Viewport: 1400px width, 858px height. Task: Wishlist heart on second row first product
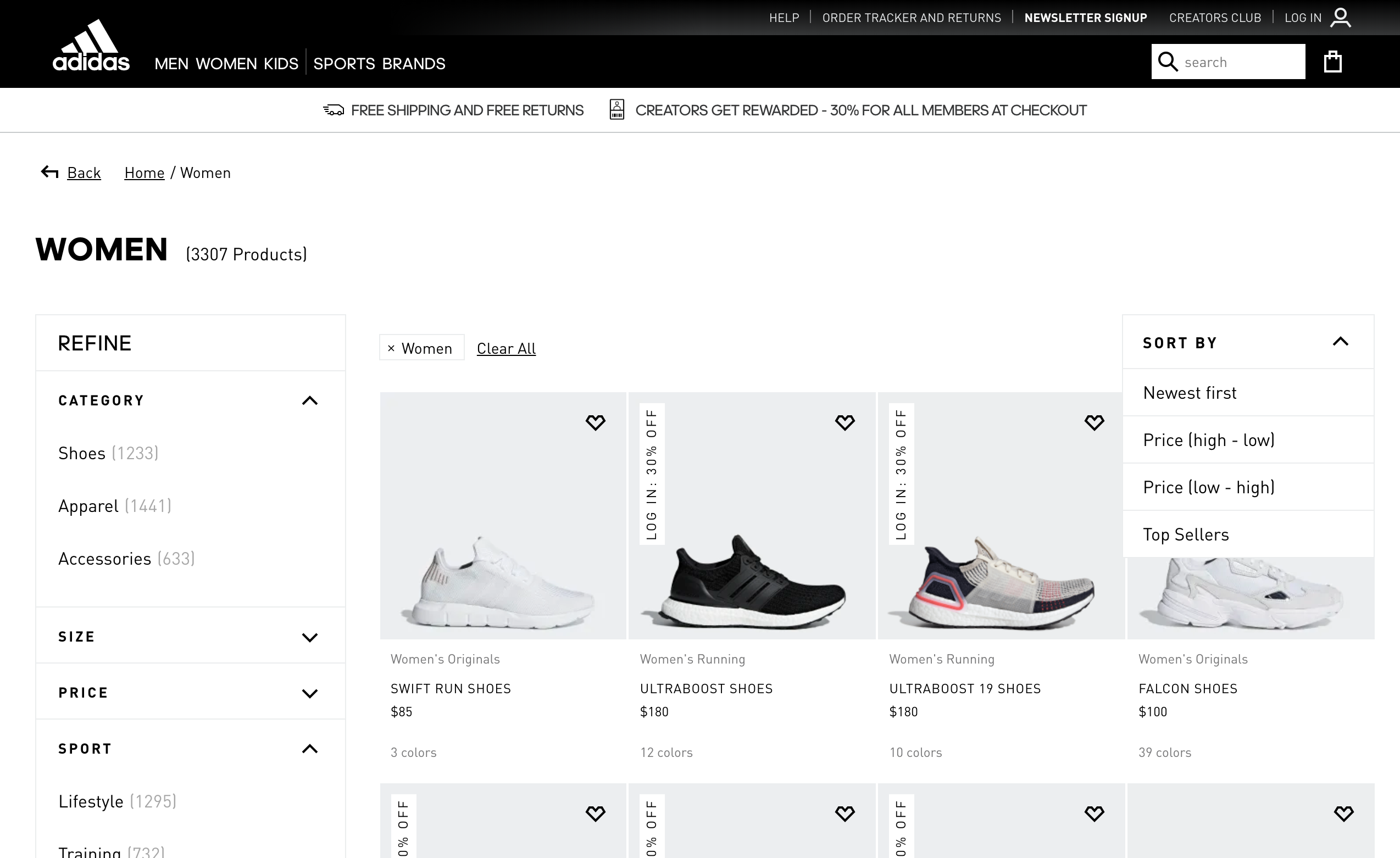(596, 813)
